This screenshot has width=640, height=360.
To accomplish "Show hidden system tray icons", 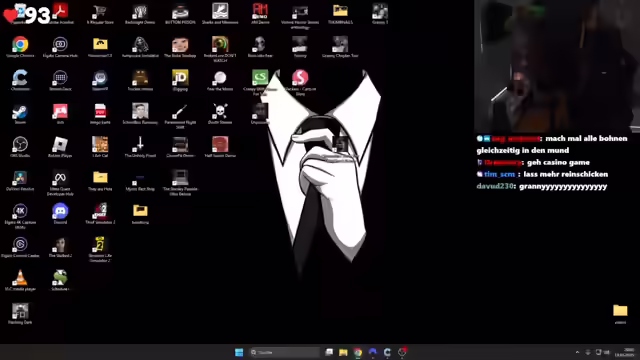I will click(x=577, y=352).
